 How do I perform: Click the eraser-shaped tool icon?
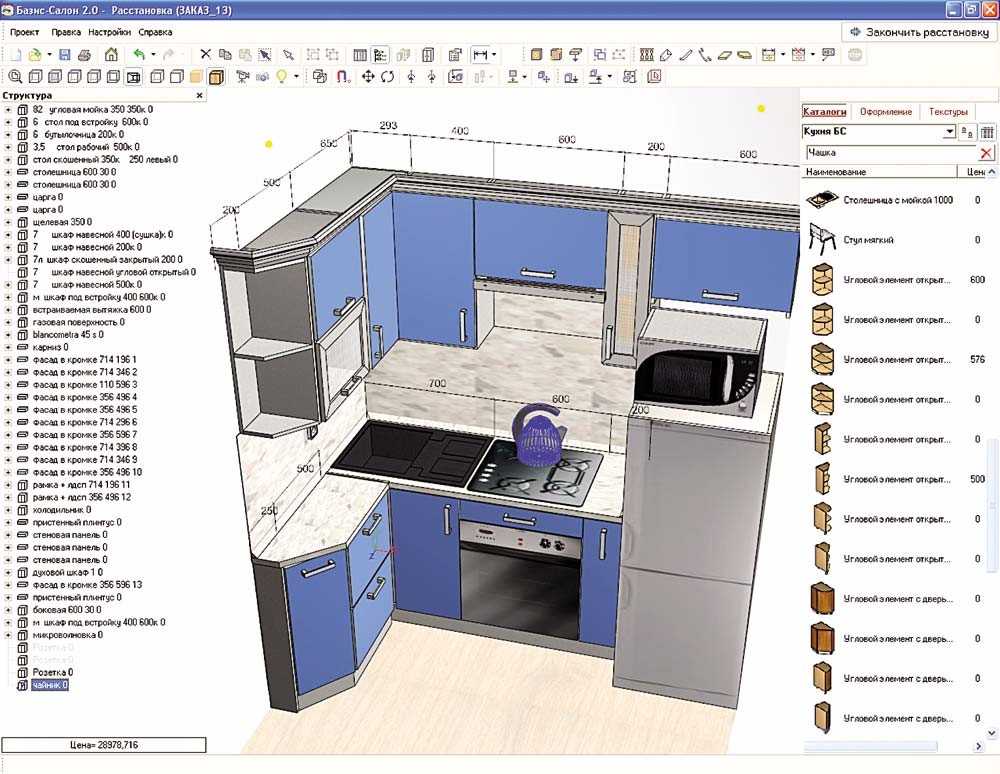click(666, 55)
